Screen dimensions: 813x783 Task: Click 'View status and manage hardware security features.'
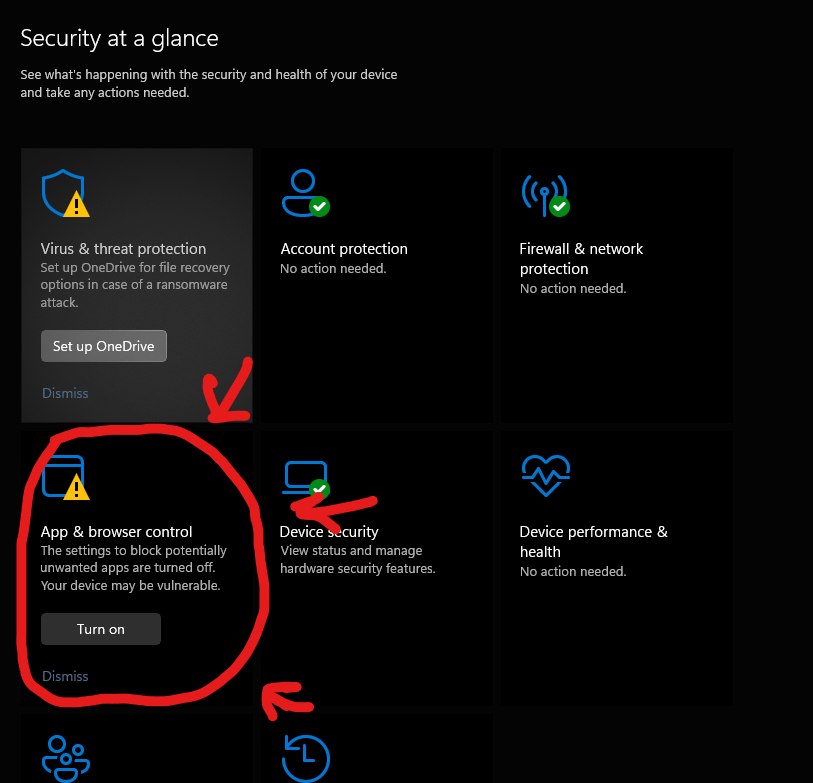358,560
